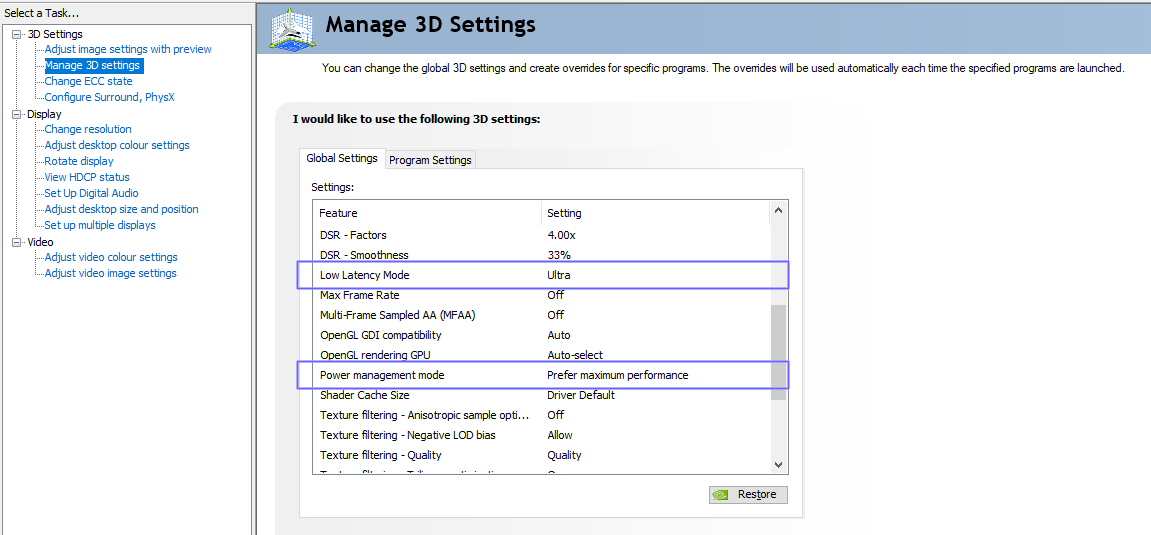Open Rotate display page
The height and width of the screenshot is (535, 1151).
[x=79, y=161]
